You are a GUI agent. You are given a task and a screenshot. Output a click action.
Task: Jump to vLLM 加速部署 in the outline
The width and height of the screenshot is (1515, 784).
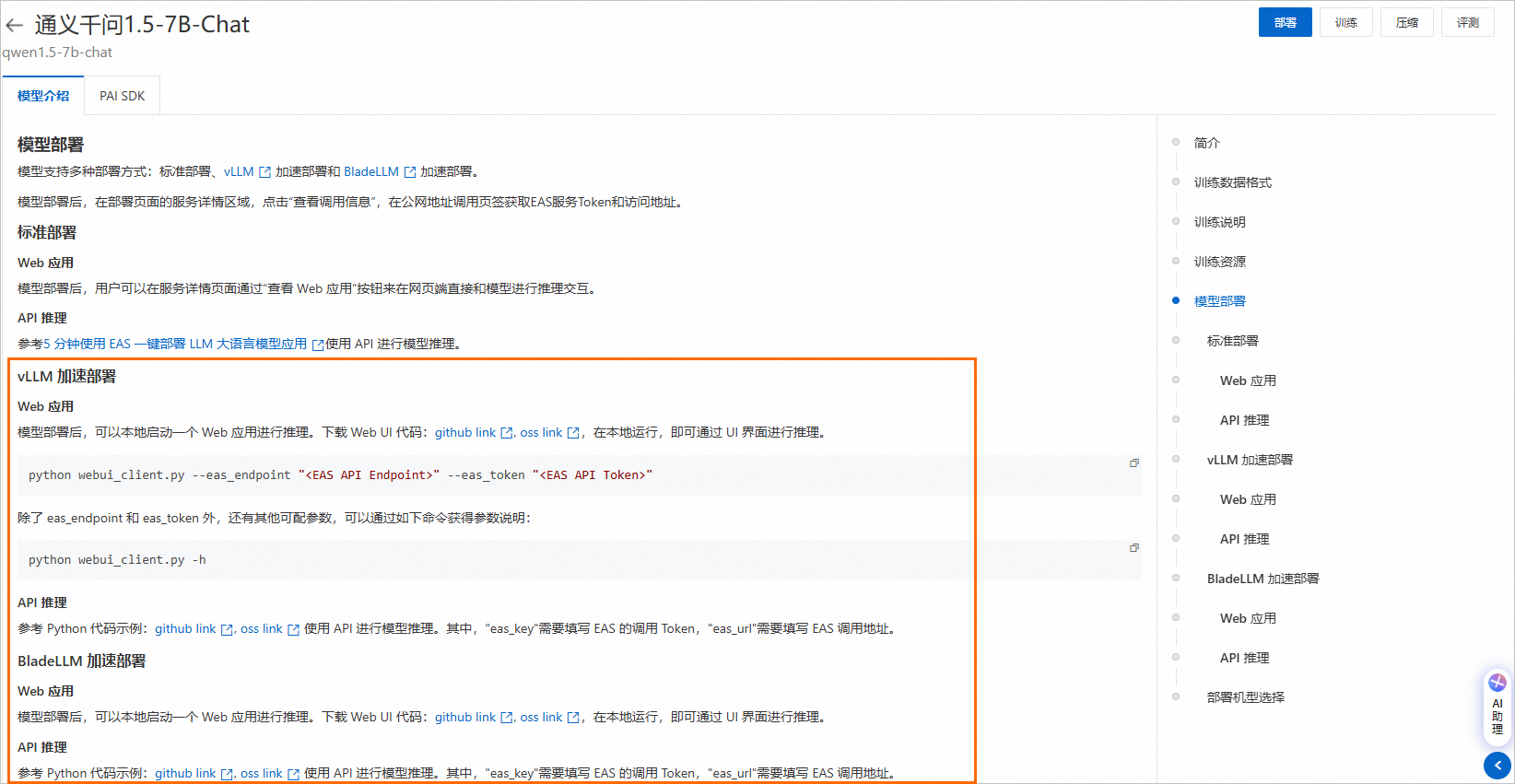[1250, 460]
